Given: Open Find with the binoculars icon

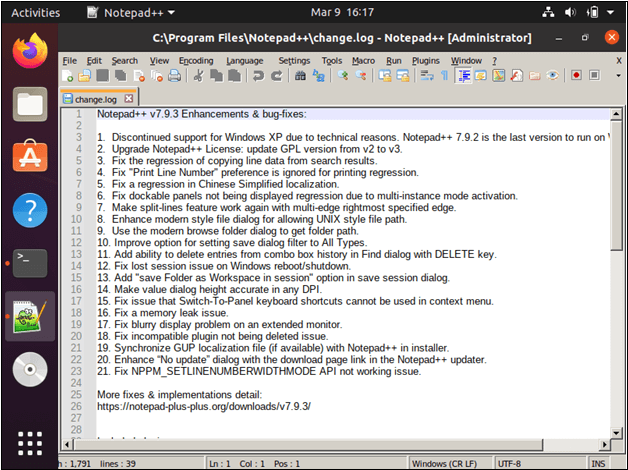Looking at the screenshot, I should [x=300, y=76].
